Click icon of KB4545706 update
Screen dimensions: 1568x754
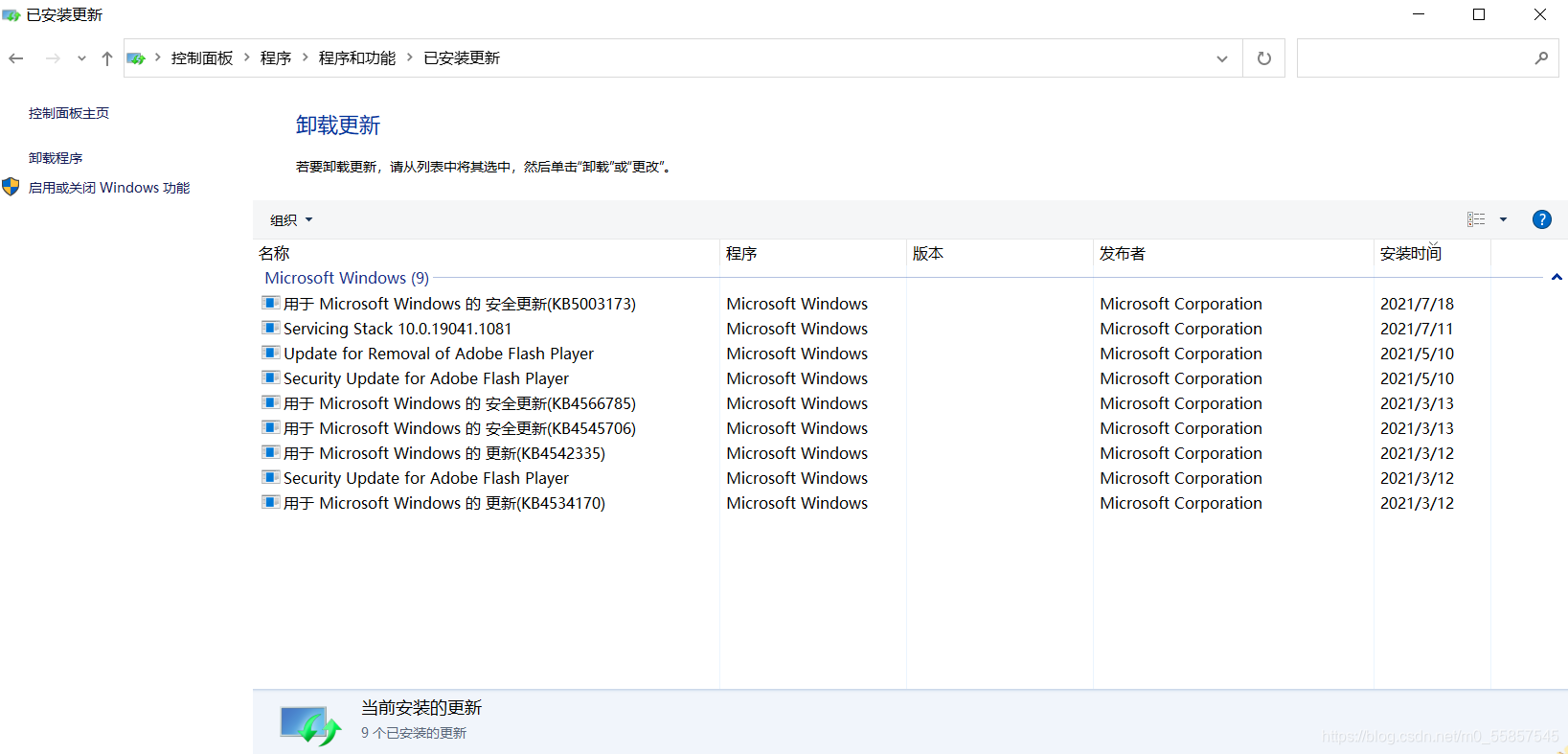[x=271, y=427]
